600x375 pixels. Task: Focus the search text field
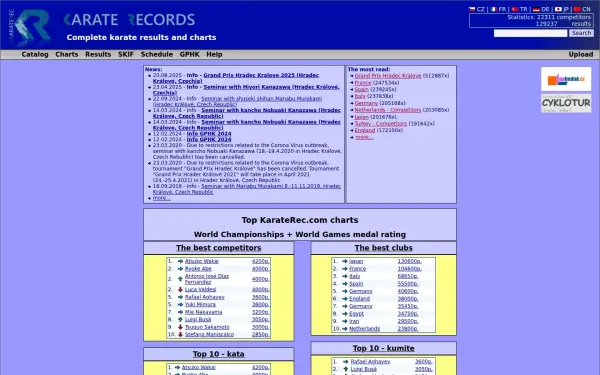pos(530,33)
